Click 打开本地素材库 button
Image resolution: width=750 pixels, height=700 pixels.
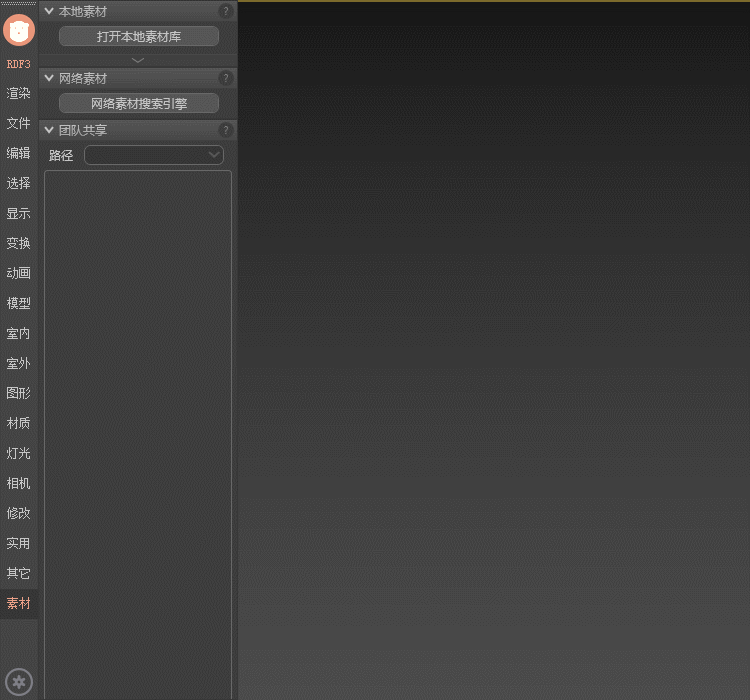tap(139, 36)
